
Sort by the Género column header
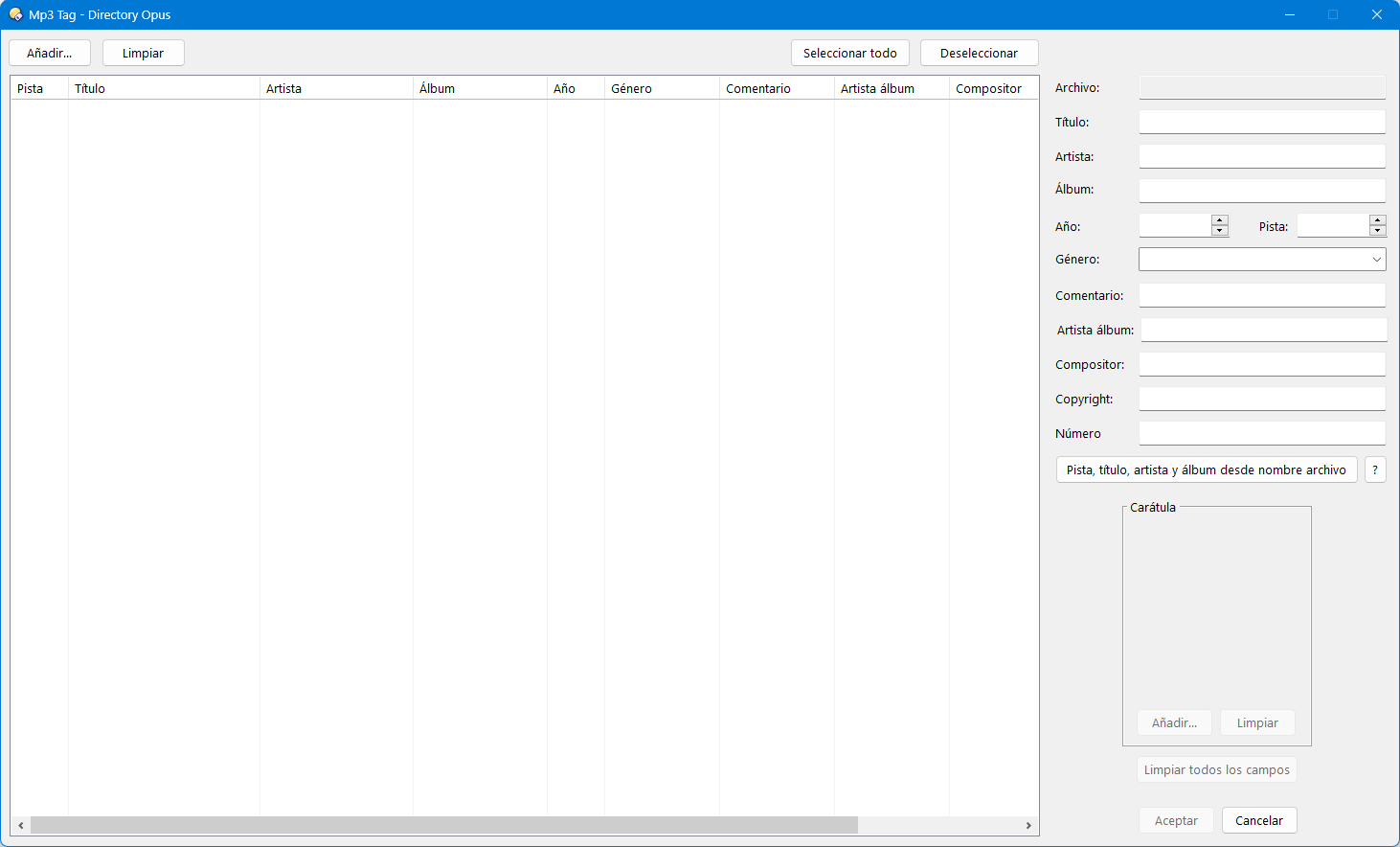point(661,88)
